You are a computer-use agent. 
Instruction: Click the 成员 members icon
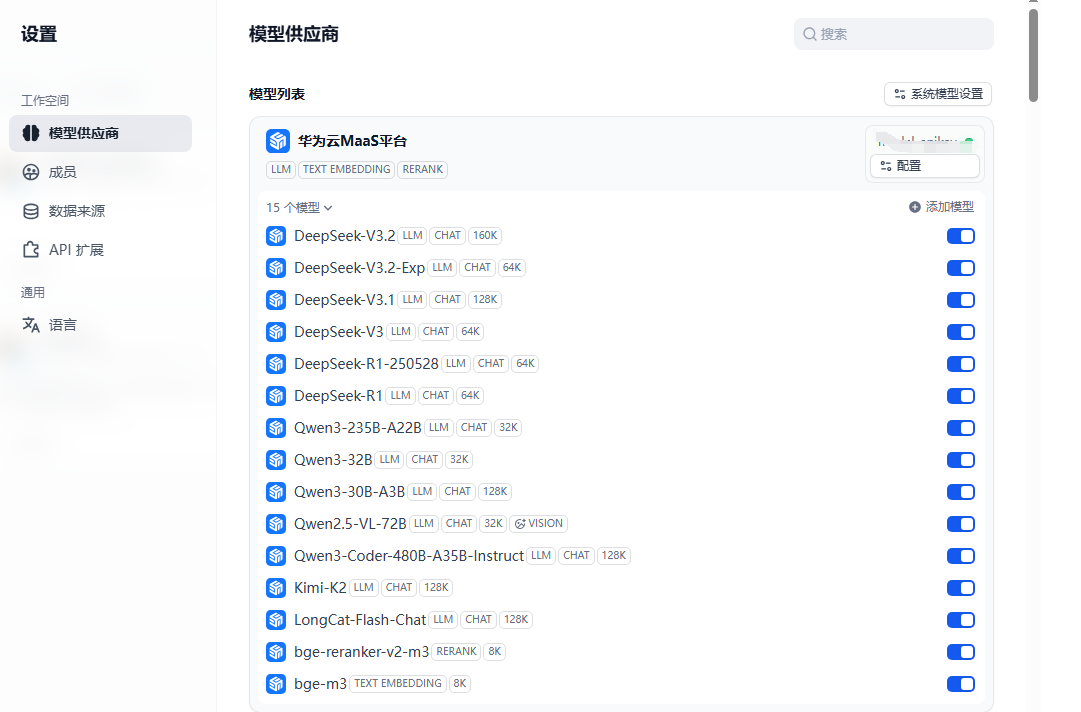(x=31, y=172)
